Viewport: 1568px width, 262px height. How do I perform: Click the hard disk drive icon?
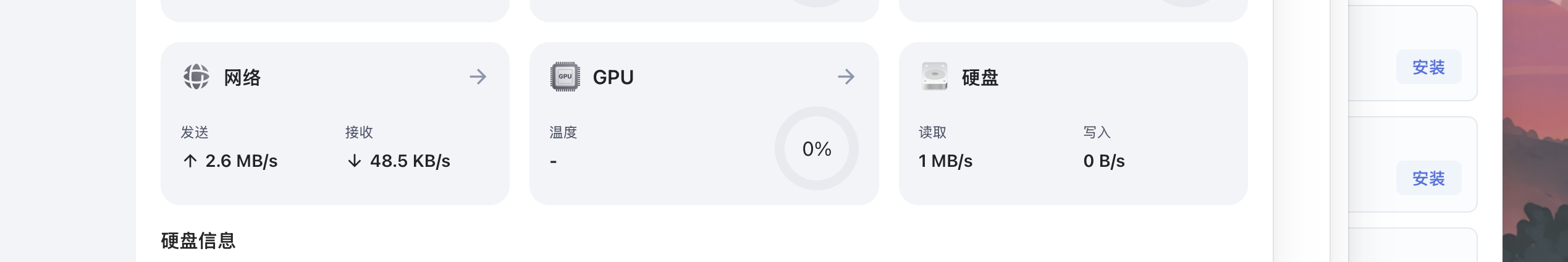click(x=934, y=77)
